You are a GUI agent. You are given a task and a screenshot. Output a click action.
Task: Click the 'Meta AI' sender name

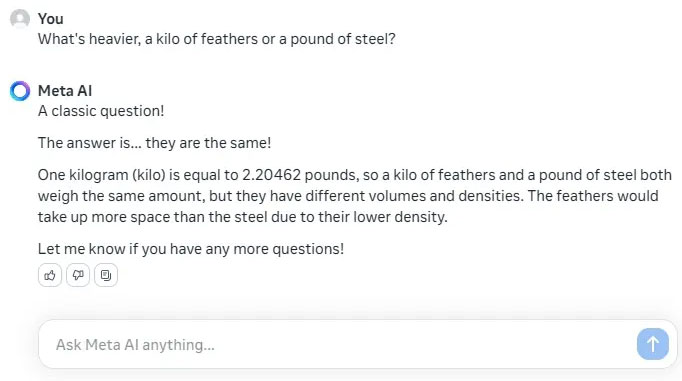tap(65, 91)
